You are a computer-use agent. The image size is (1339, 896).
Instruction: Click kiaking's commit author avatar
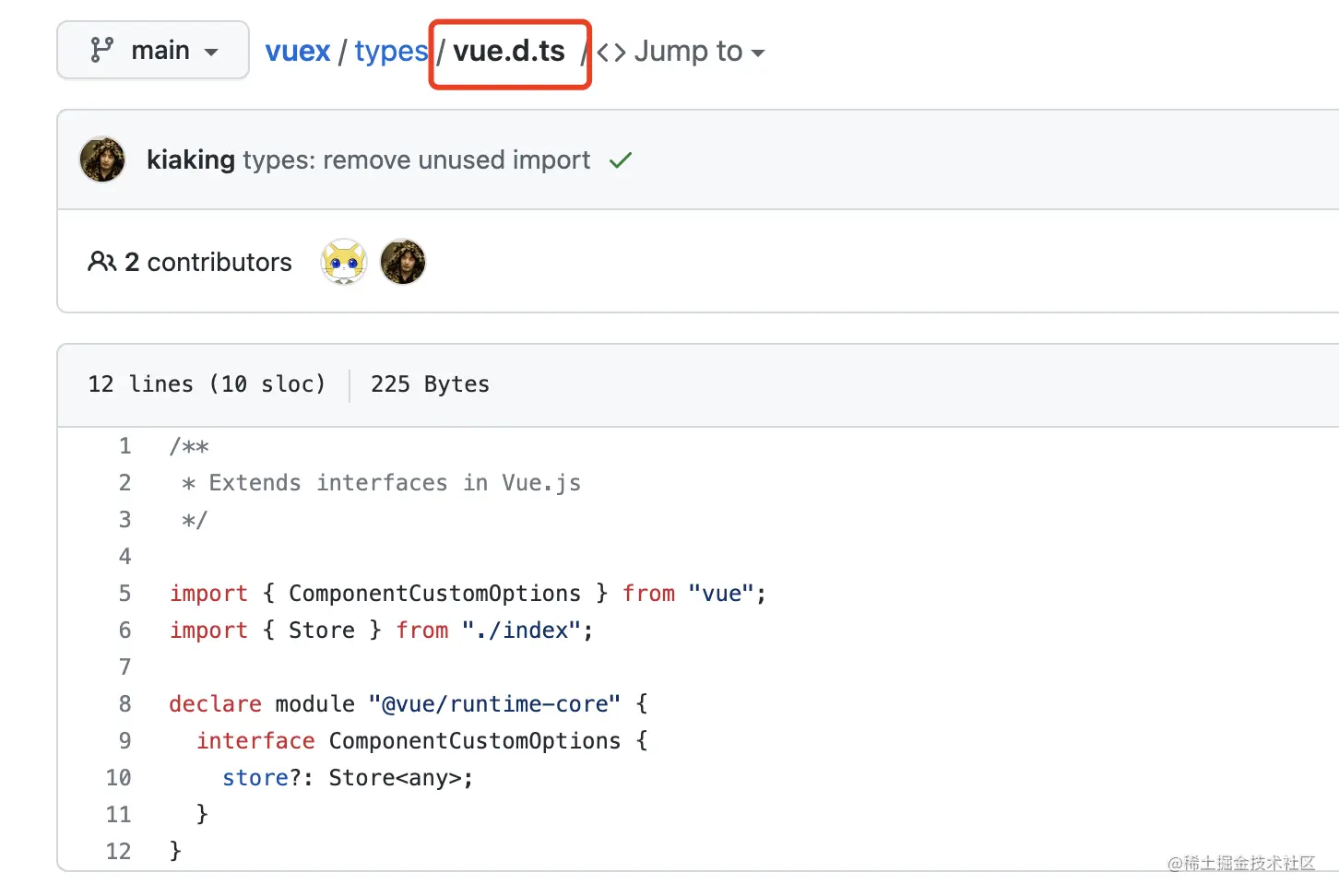coord(102,160)
